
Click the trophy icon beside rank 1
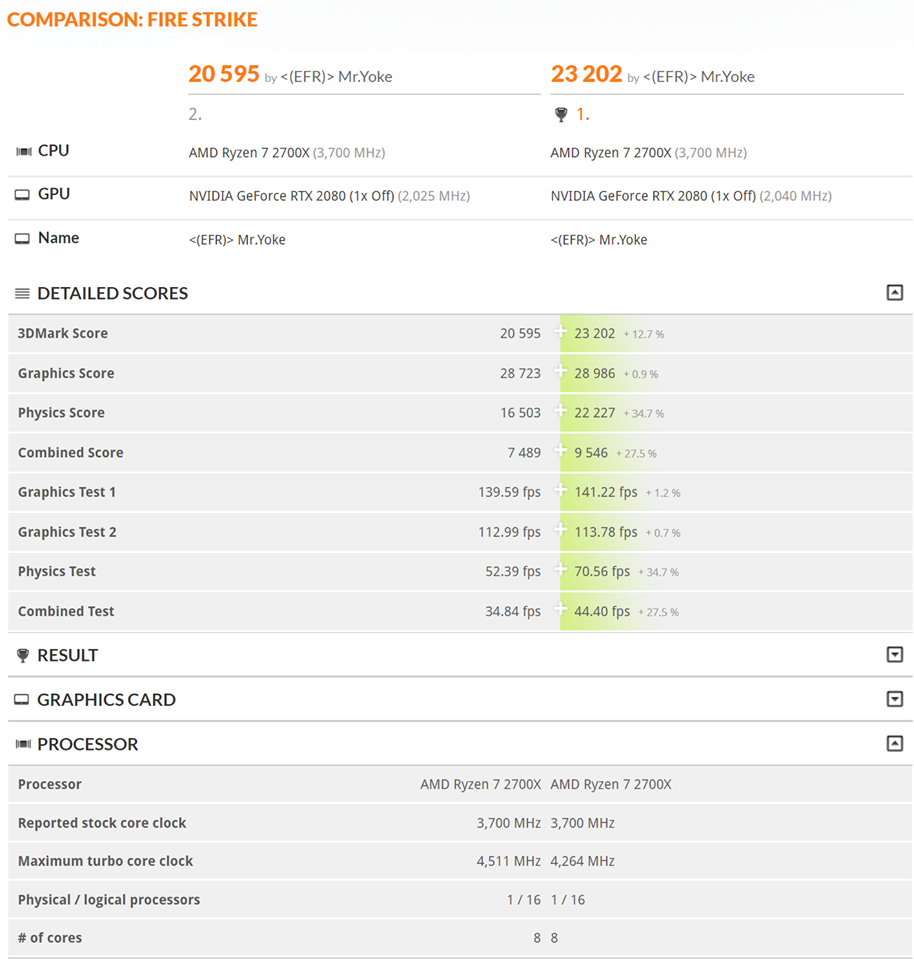coord(561,114)
